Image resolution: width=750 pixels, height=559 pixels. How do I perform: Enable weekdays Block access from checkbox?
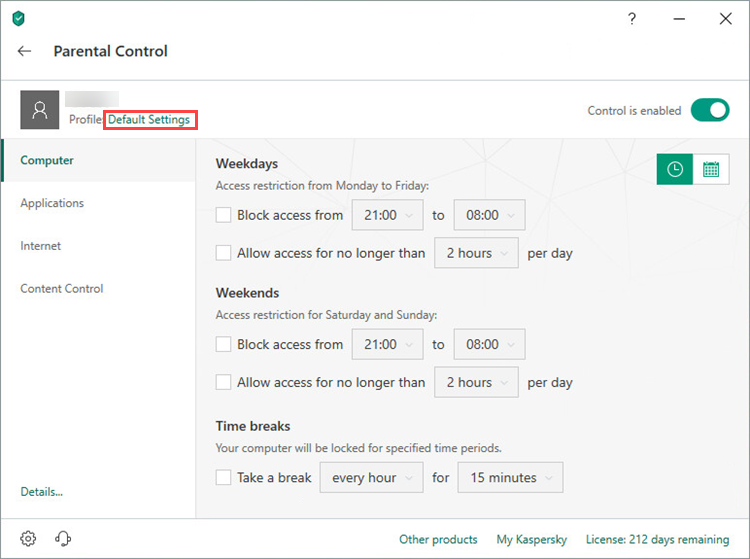(224, 215)
